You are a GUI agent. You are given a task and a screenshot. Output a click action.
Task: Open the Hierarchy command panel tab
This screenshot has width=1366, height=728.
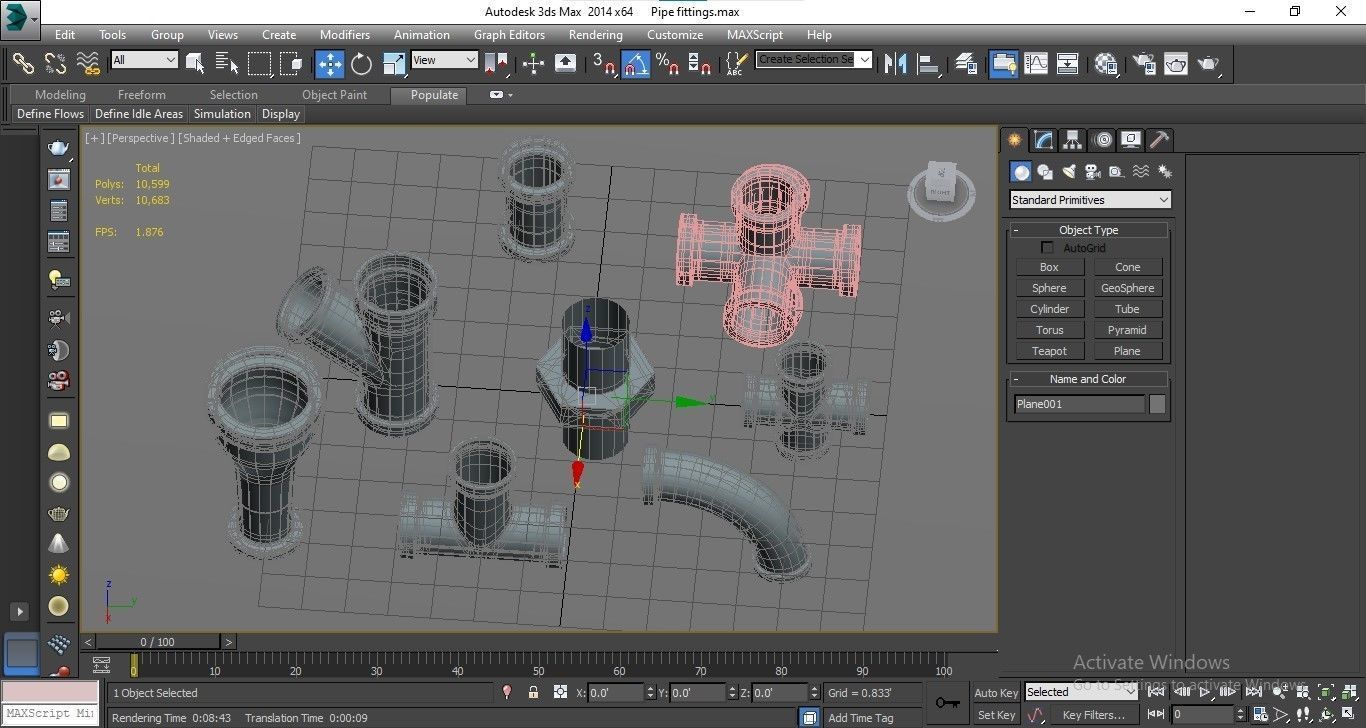click(1072, 140)
